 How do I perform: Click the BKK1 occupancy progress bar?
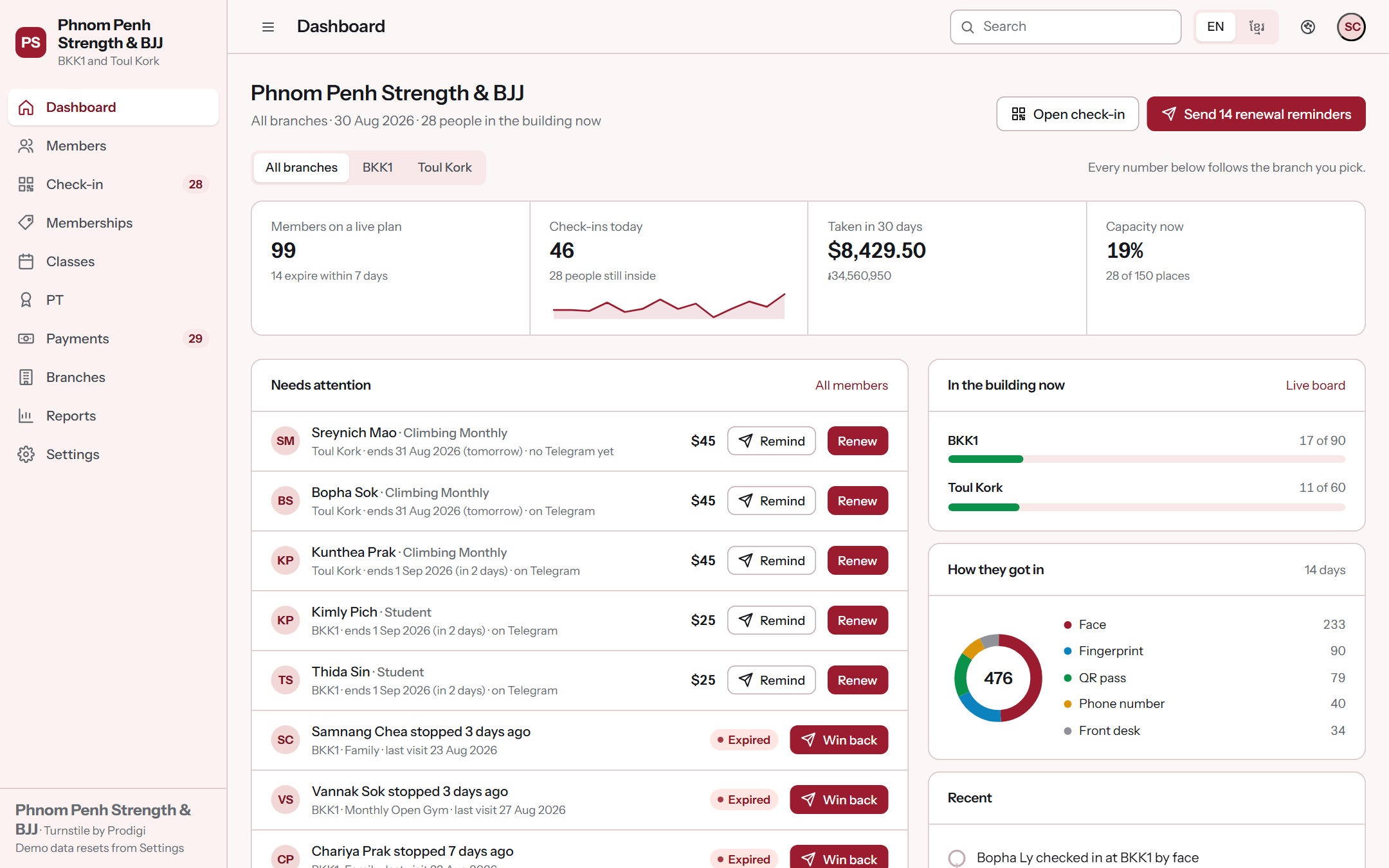point(1147,459)
